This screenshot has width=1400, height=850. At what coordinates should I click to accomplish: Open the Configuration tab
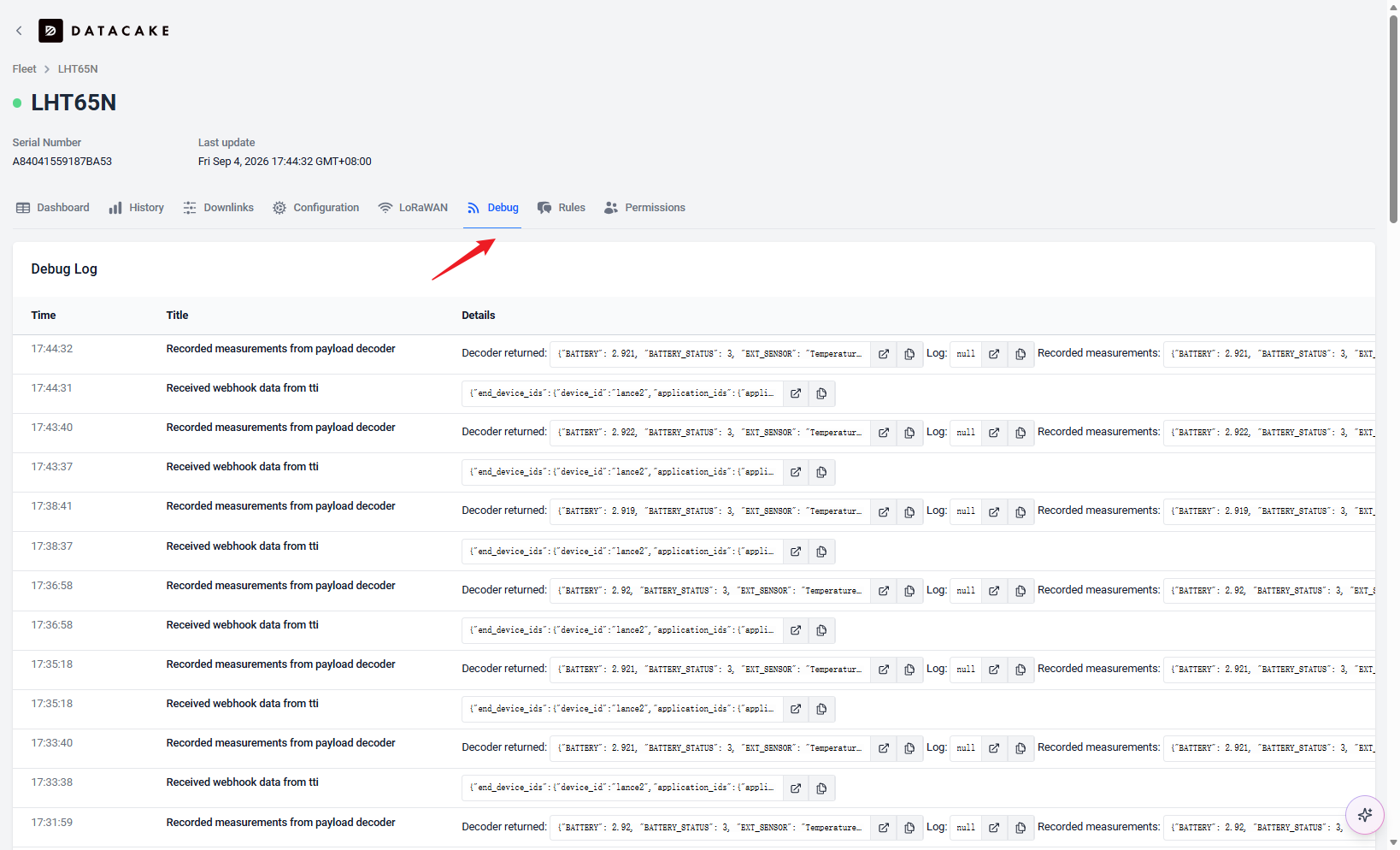316,208
